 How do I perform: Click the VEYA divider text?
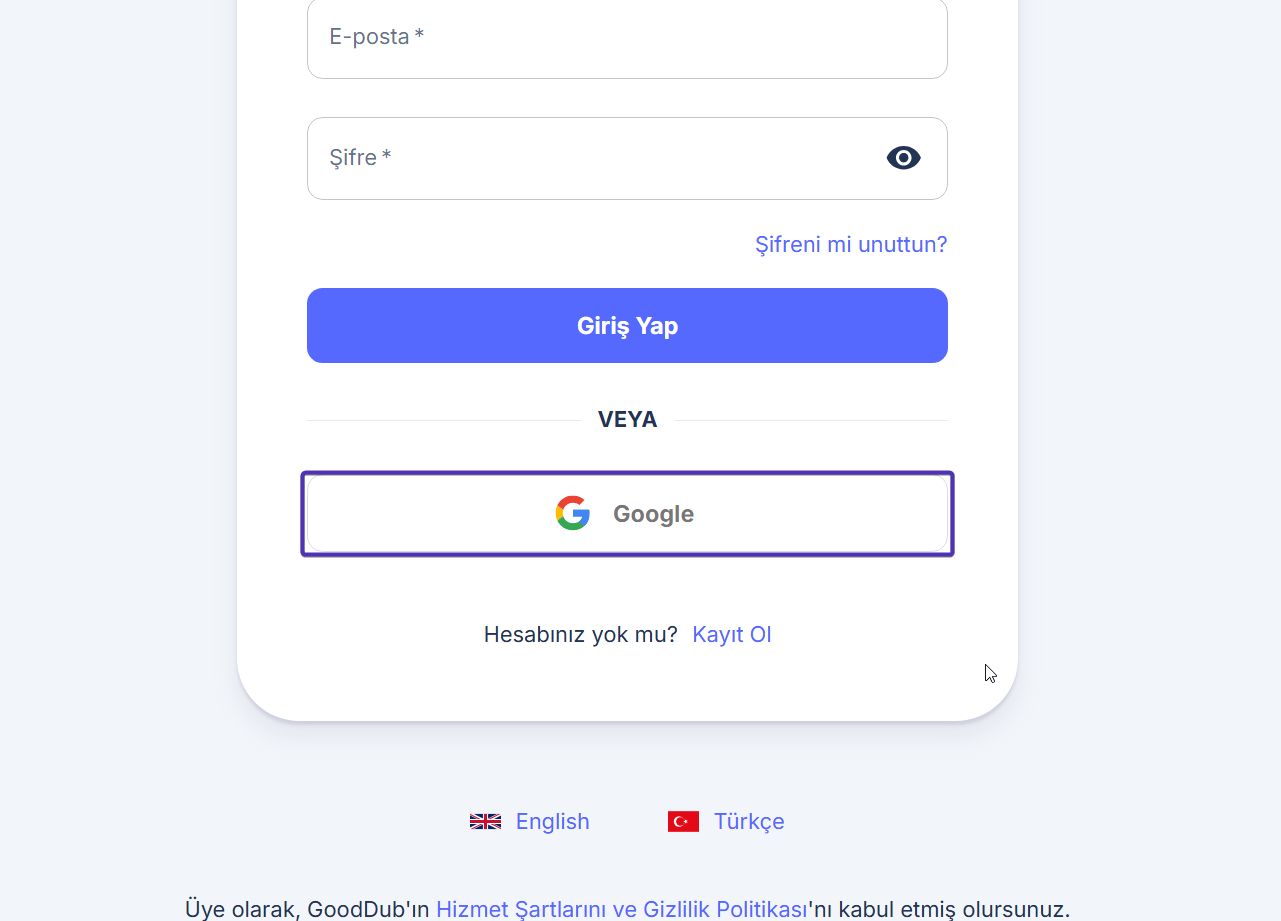coord(627,419)
